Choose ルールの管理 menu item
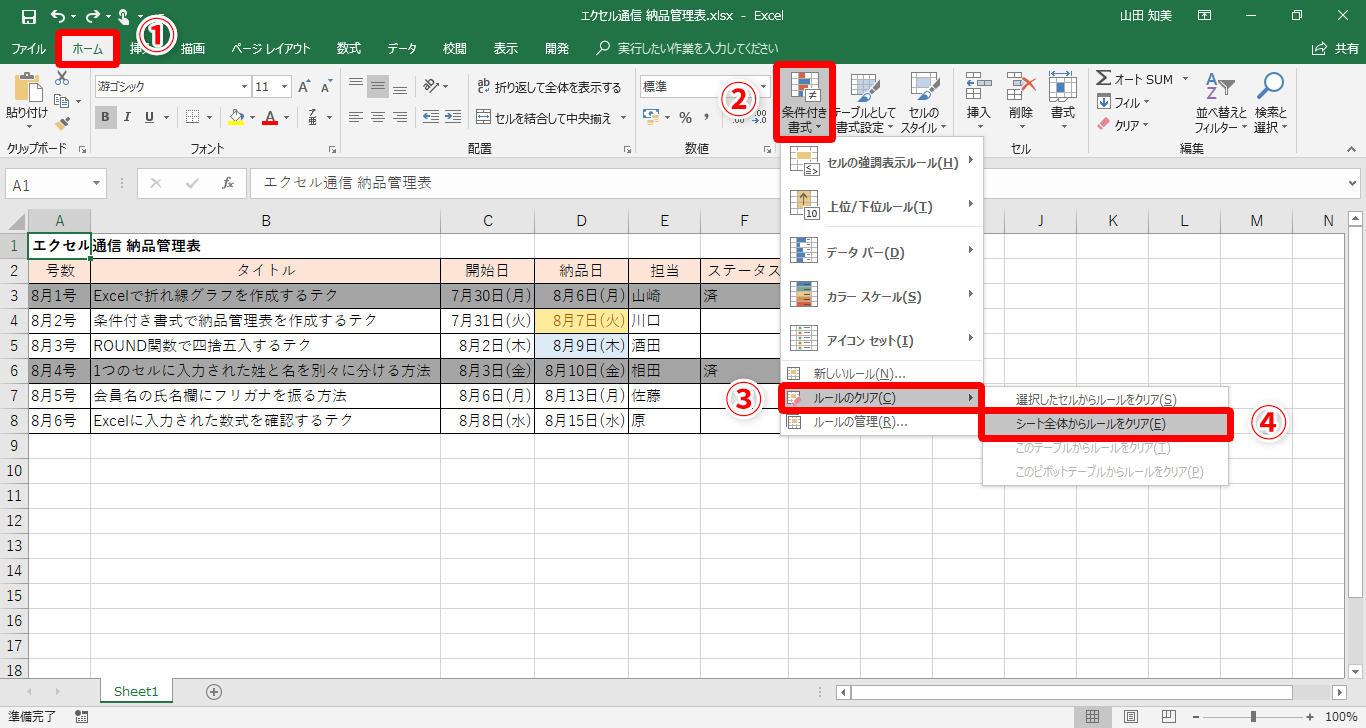The height and width of the screenshot is (728, 1366). 881,422
